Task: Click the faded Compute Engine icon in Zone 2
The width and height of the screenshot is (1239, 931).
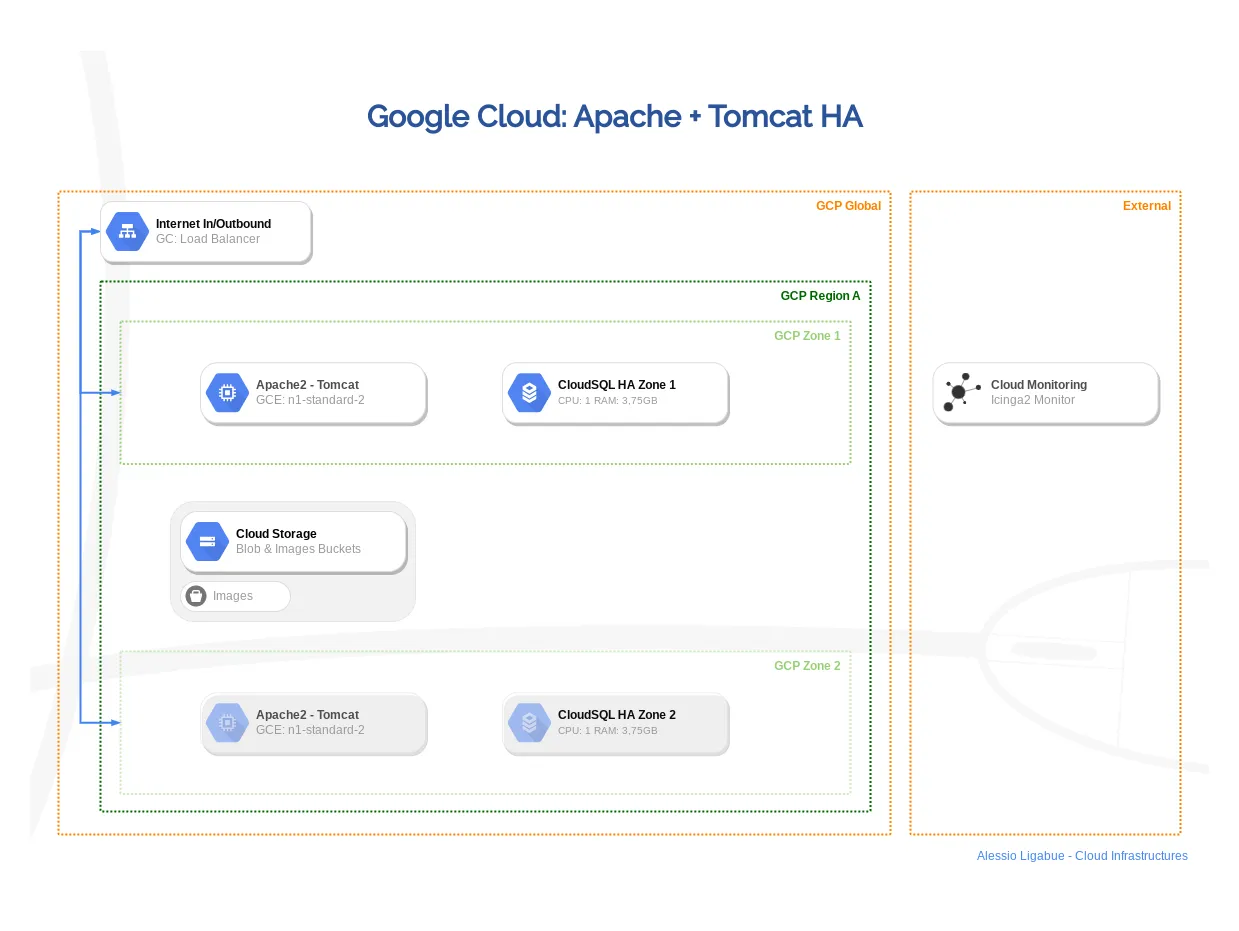Action: [227, 722]
